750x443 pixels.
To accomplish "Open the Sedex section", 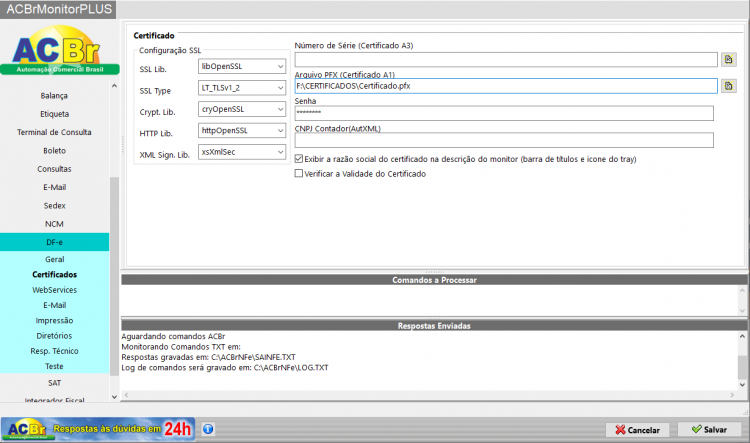I will (54, 206).
